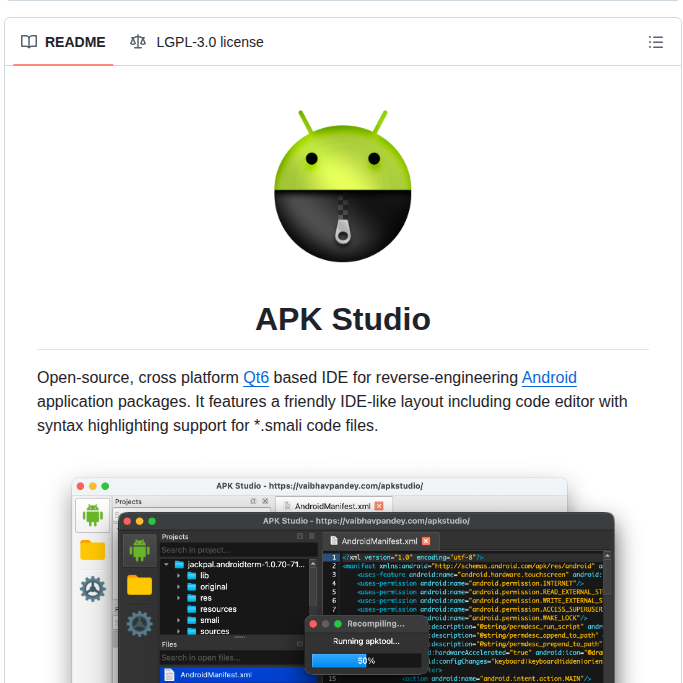Click the Files panel header
The height and width of the screenshot is (683, 683).
pos(232,644)
